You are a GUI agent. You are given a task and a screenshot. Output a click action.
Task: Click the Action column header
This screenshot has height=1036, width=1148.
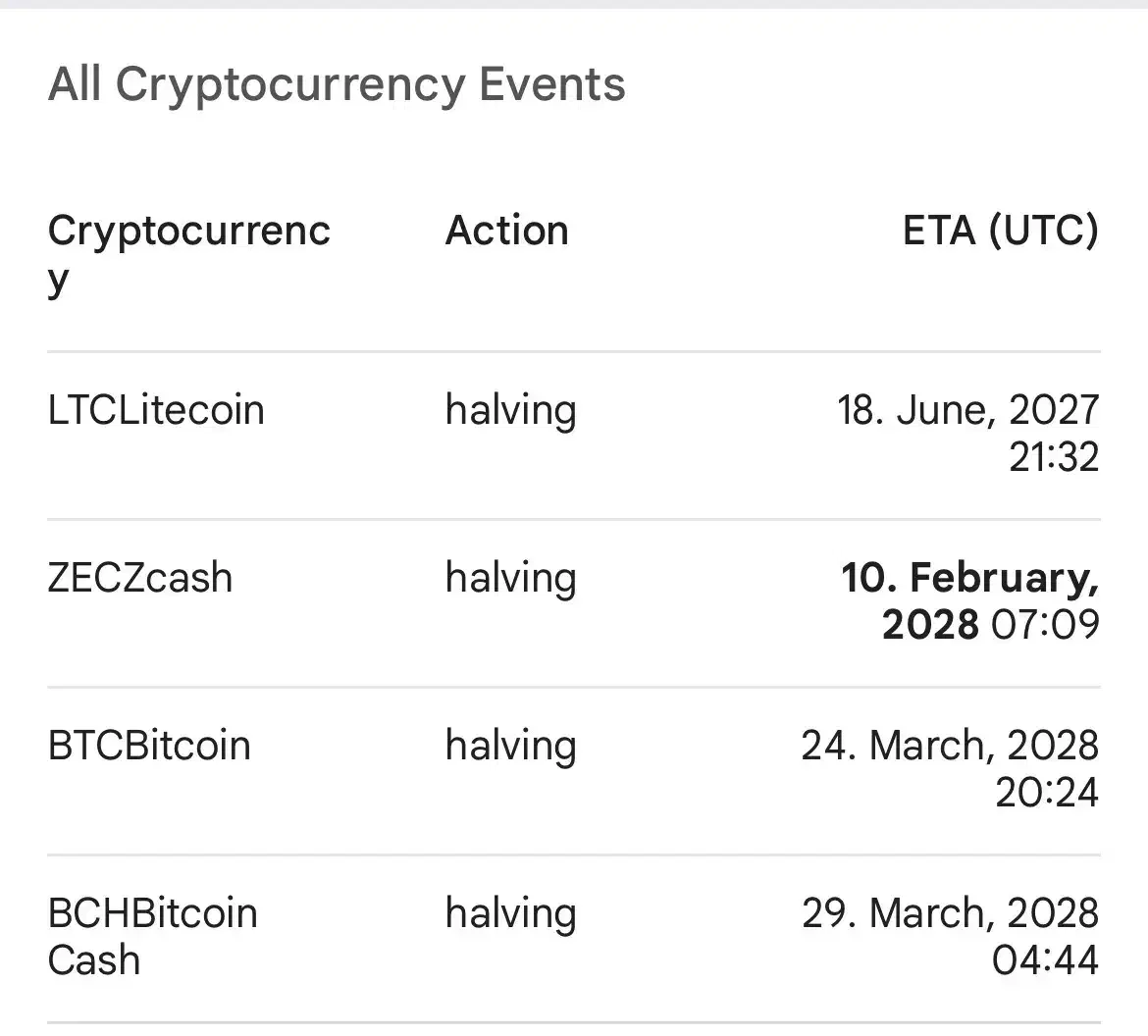tap(506, 232)
